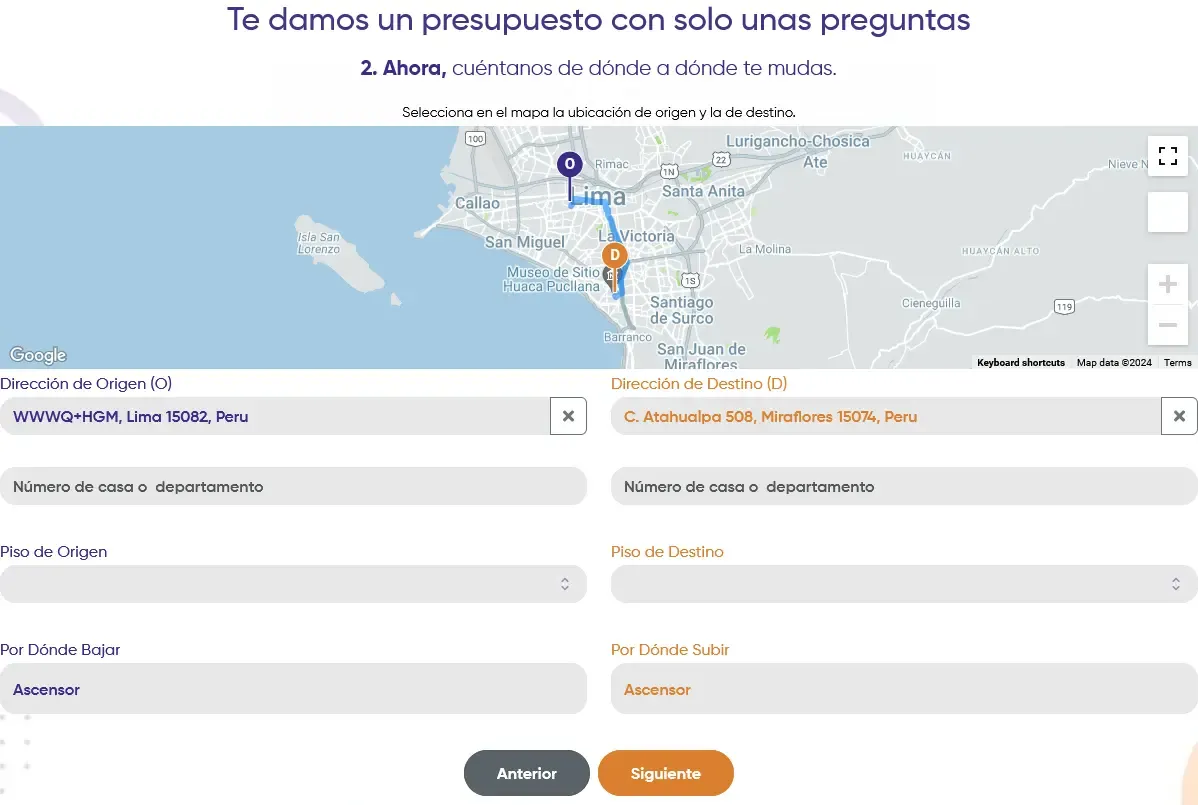
Task: Focus the origin house or apartment number field
Action: tap(293, 487)
